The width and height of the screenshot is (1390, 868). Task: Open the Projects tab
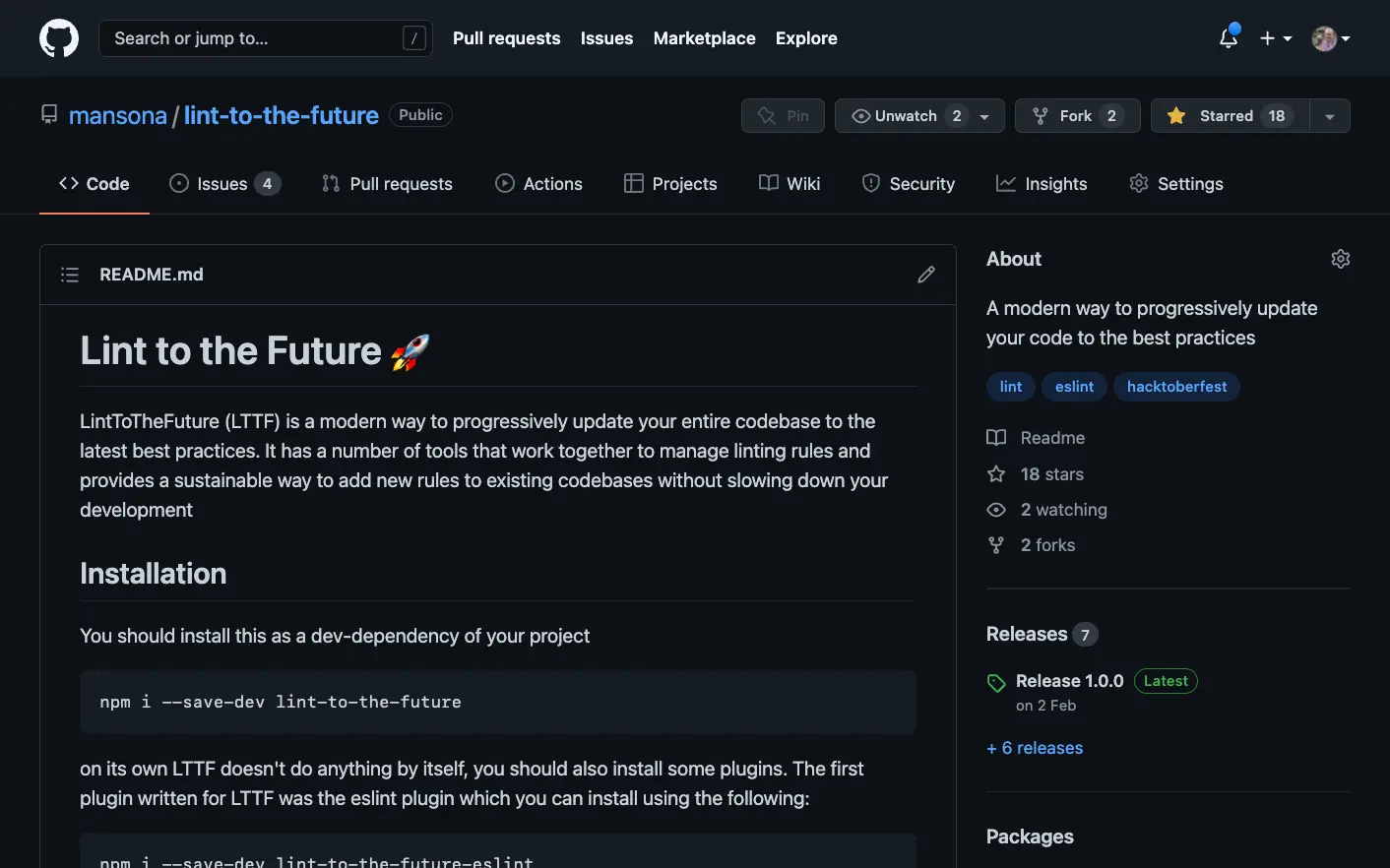click(x=670, y=184)
